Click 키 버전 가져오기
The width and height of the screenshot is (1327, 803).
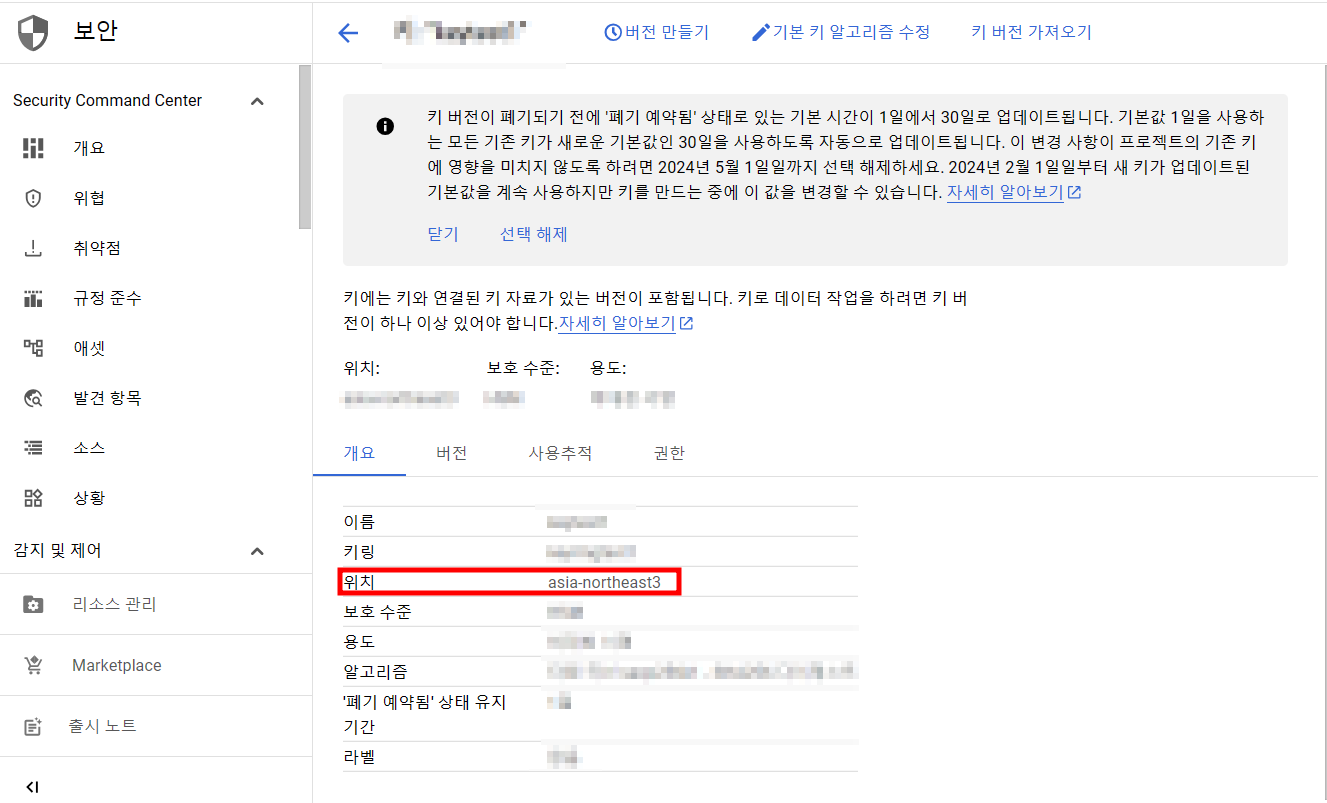(1031, 32)
